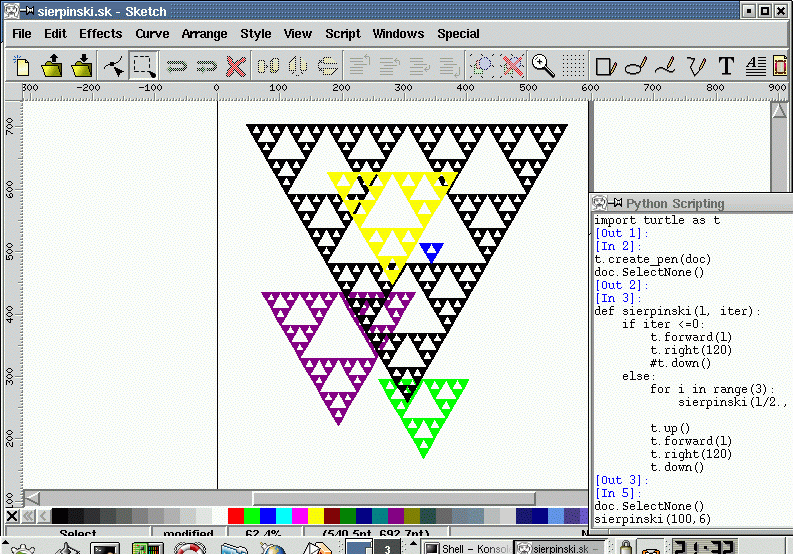Select the Draw Rectangle tool
This screenshot has width=793, height=554.
tap(605, 67)
